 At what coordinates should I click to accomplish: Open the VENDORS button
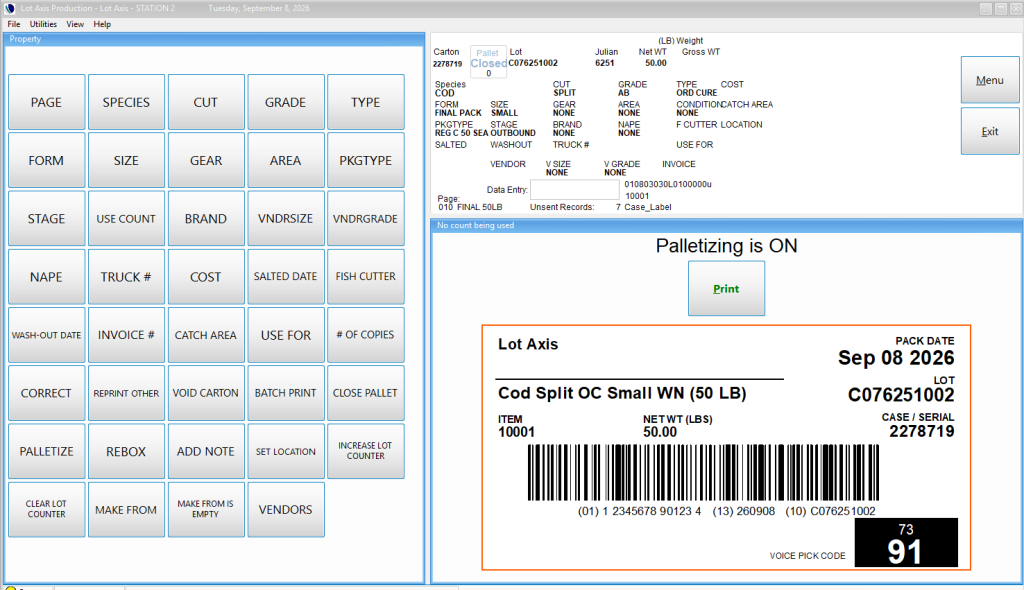coord(285,509)
